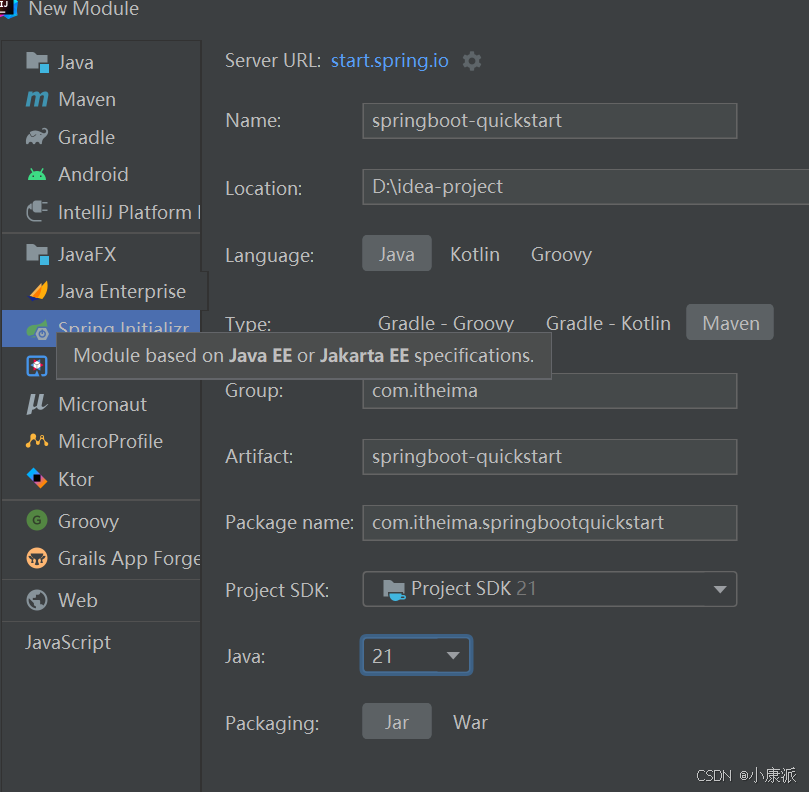Screen dimensions: 809x792
Task: Click the Groovy green G icon
Action: [x=37, y=520]
